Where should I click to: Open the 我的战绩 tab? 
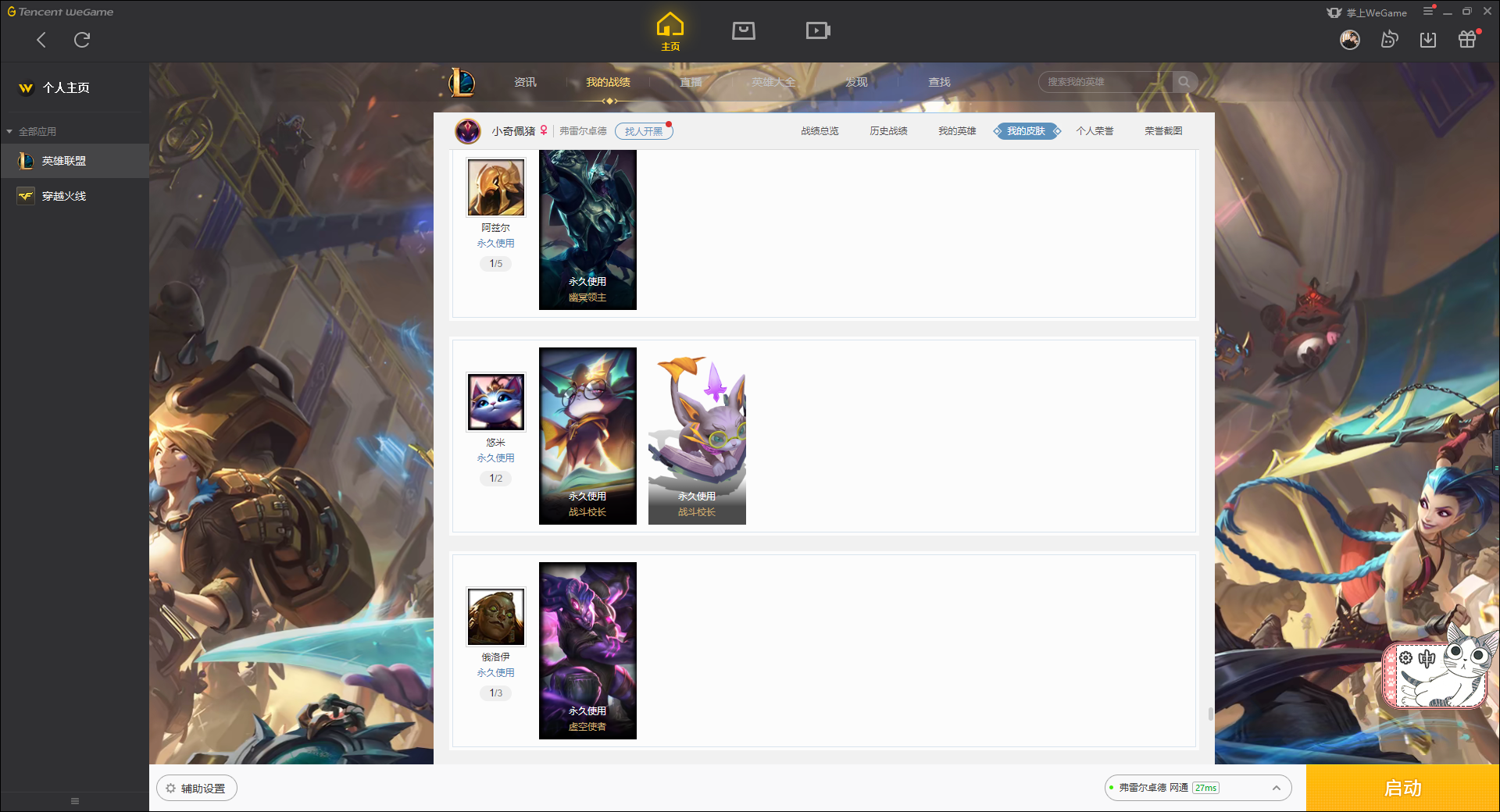coord(608,82)
